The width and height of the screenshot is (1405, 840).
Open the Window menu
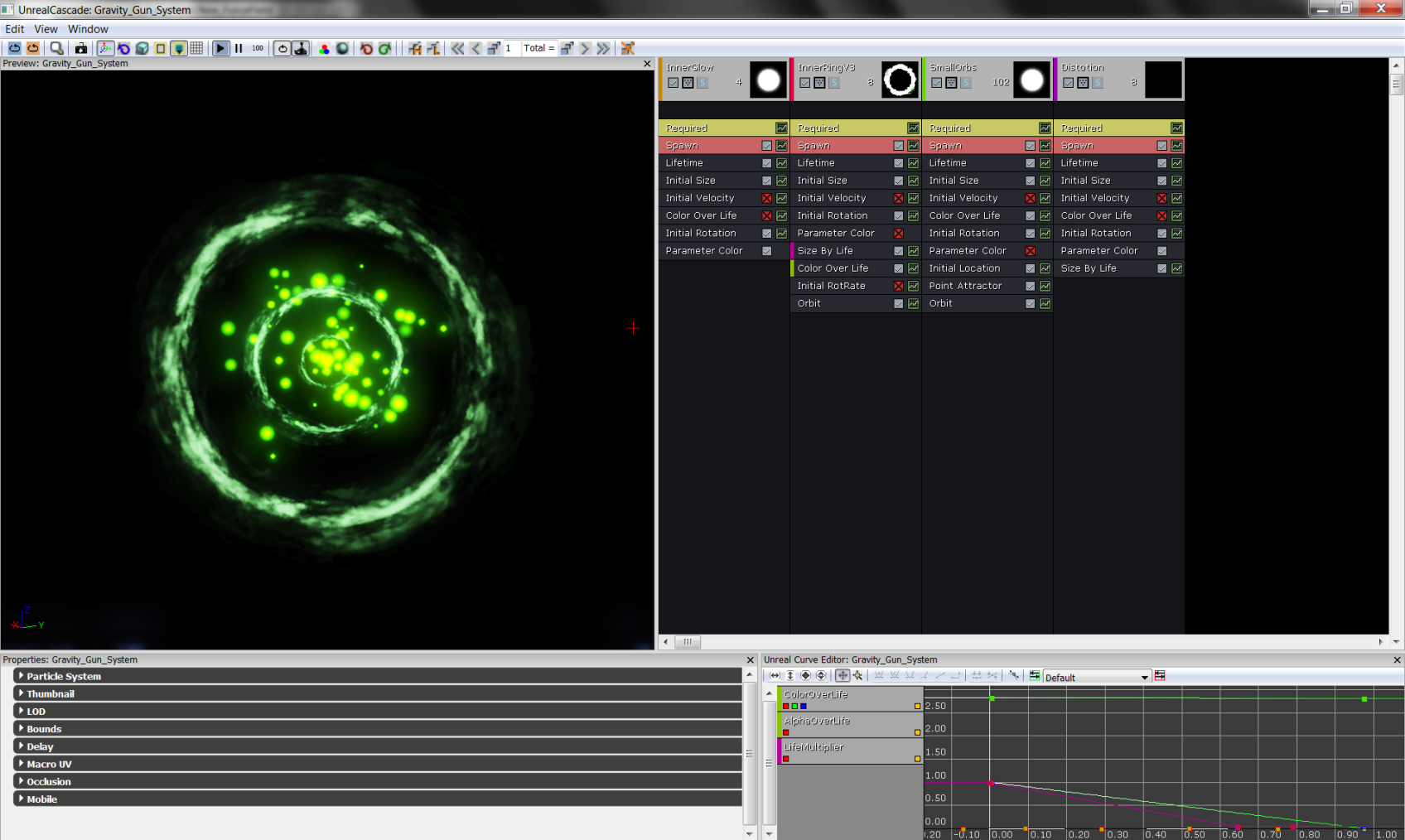pyautogui.click(x=88, y=29)
